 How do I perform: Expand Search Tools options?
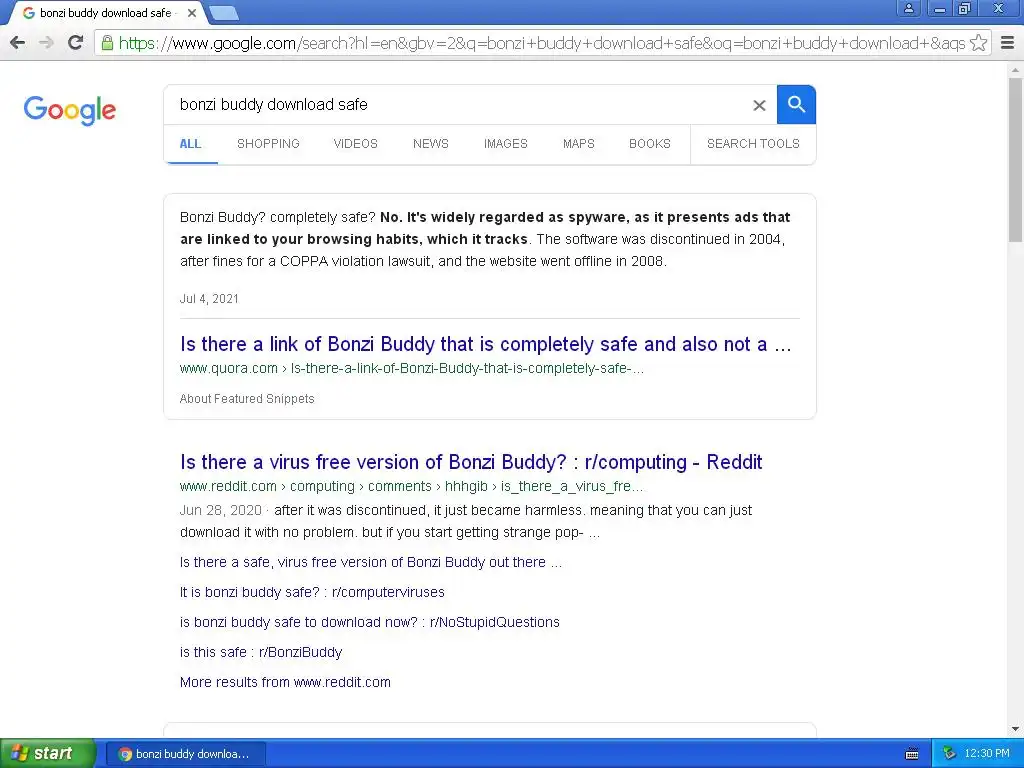(x=753, y=144)
